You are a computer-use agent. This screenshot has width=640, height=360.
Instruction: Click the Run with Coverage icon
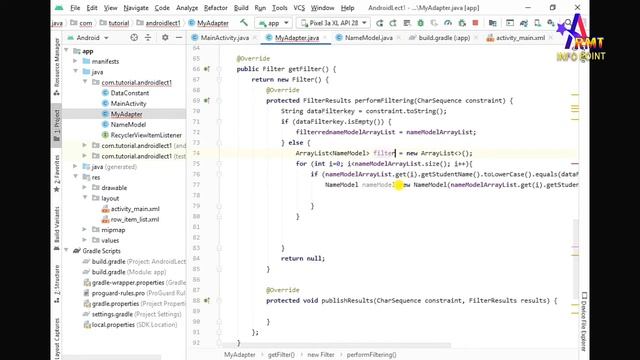pos(434,23)
